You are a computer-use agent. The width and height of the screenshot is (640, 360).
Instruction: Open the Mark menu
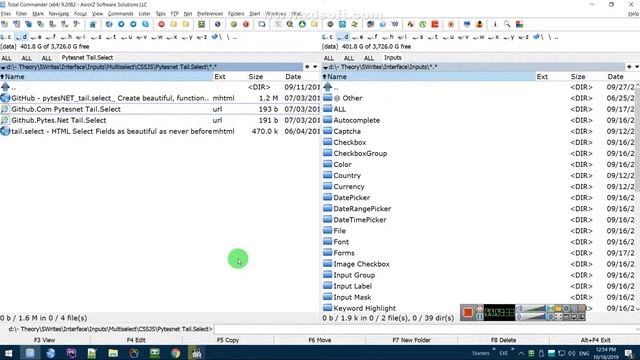tap(38, 13)
